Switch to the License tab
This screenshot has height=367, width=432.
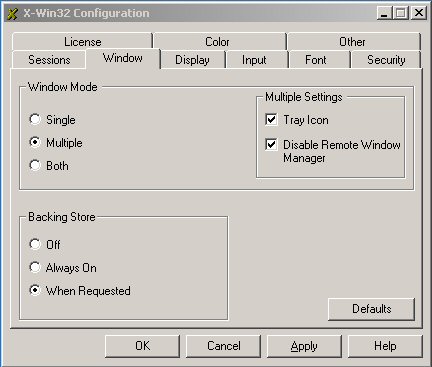coord(82,42)
